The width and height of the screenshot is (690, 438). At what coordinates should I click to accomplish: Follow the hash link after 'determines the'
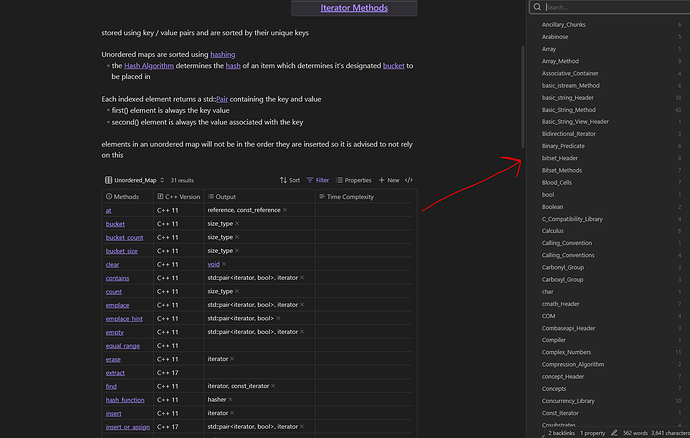pos(233,66)
